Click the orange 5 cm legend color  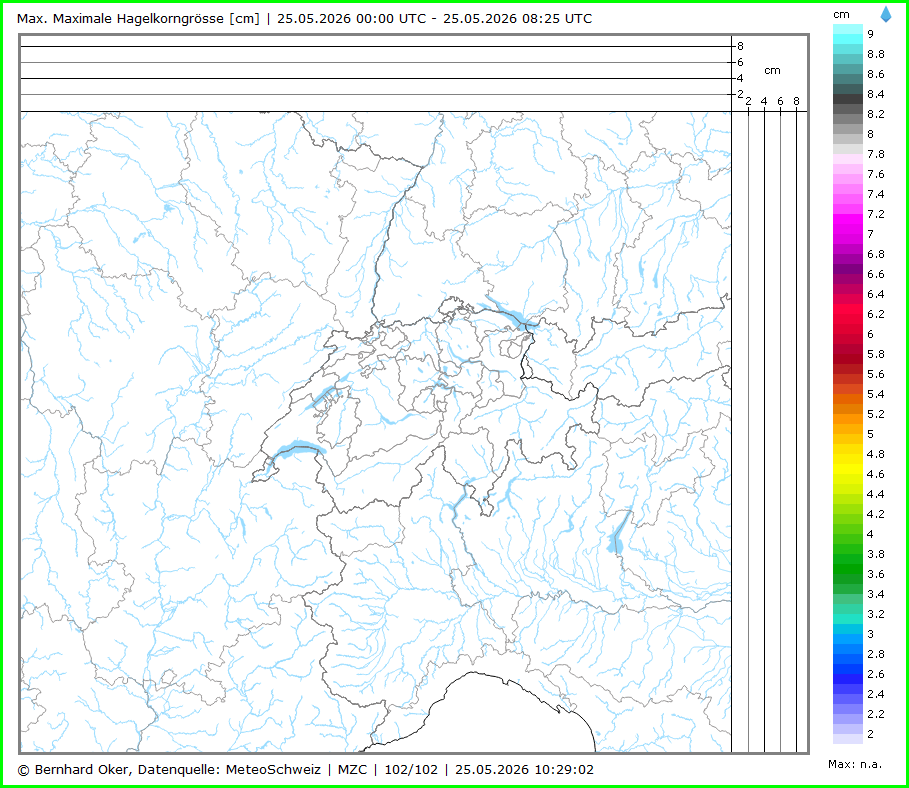[x=848, y=434]
